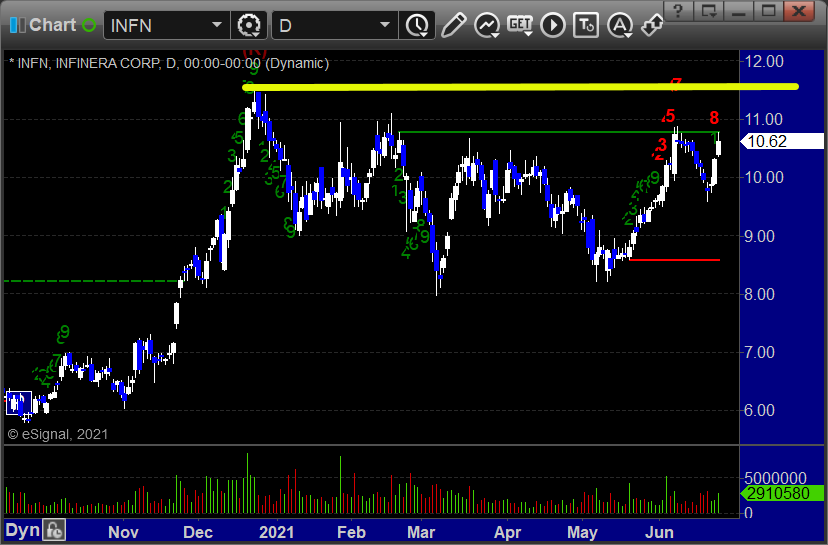The image size is (828, 545).
Task: Select the thick yellow resistance line
Action: coord(520,87)
